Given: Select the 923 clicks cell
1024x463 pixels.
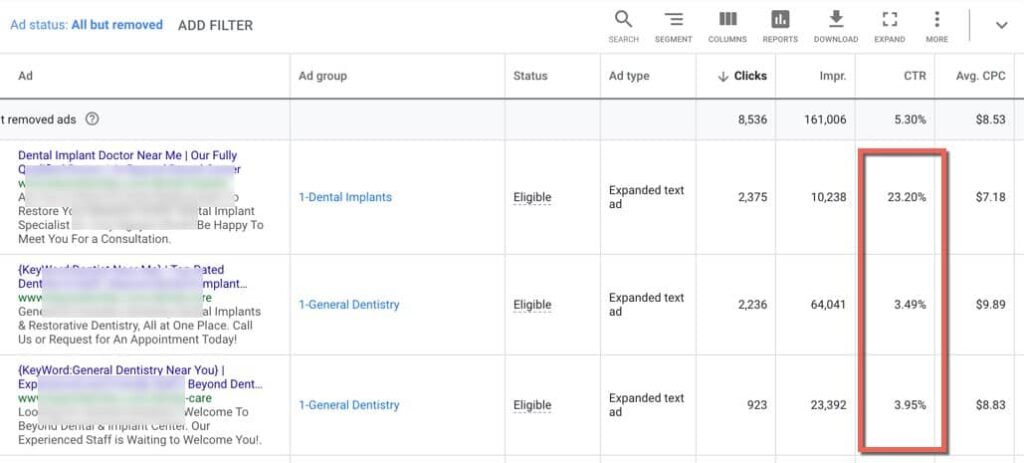Looking at the screenshot, I should coord(757,405).
